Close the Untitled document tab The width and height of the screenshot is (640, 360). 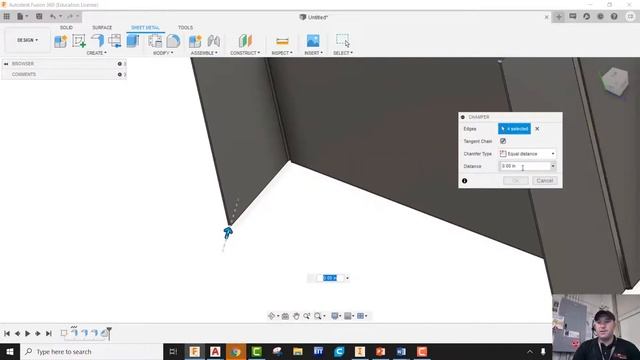547,17
